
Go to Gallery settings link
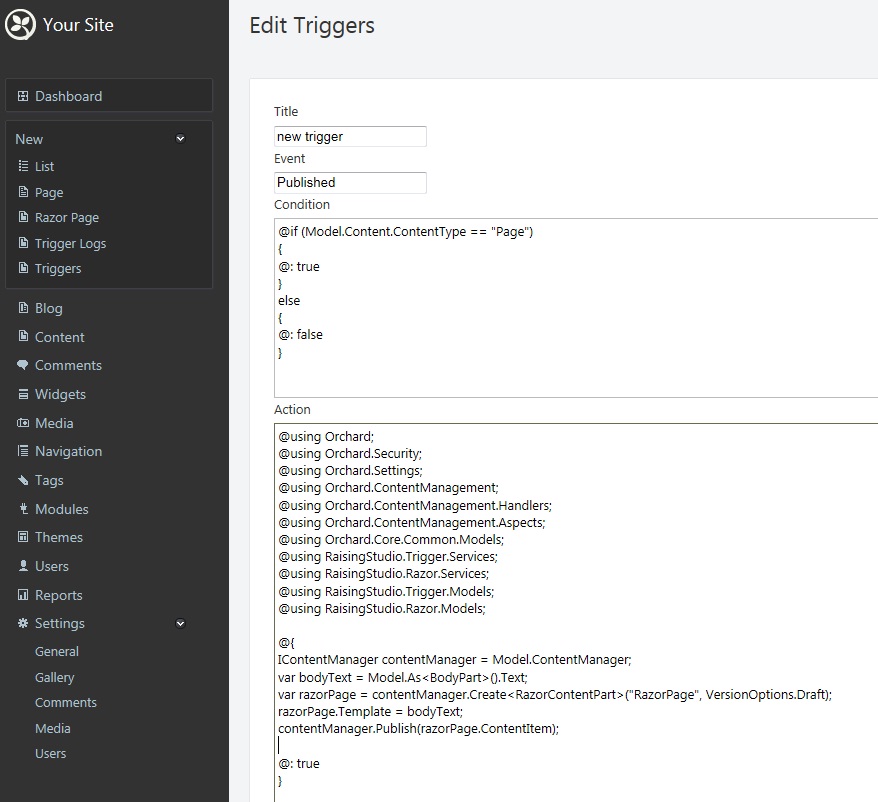pyautogui.click(x=54, y=678)
